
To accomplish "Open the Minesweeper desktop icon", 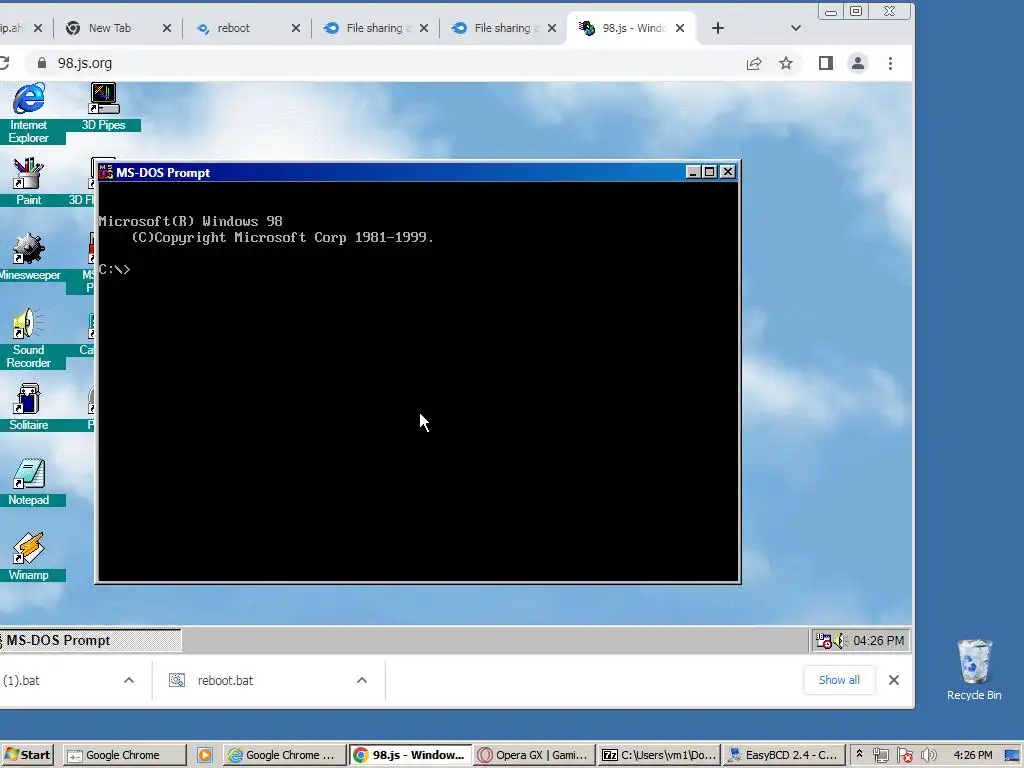I will coord(29,257).
